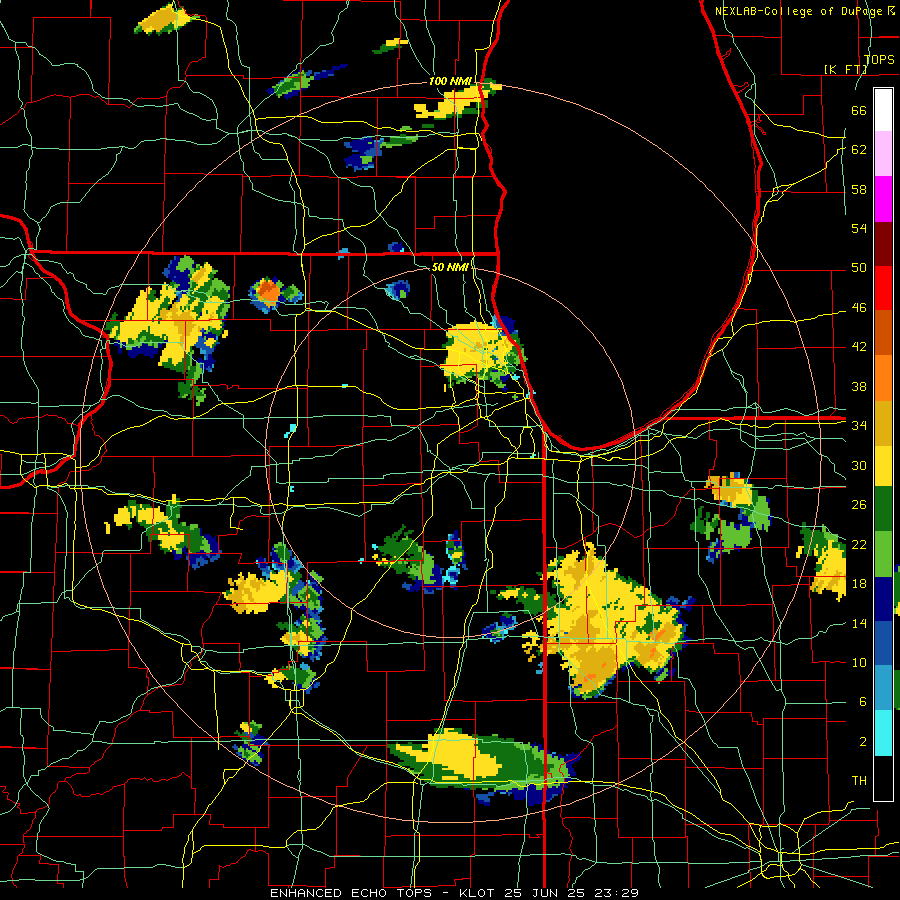Pick the dark green legend swatch

click(x=883, y=509)
